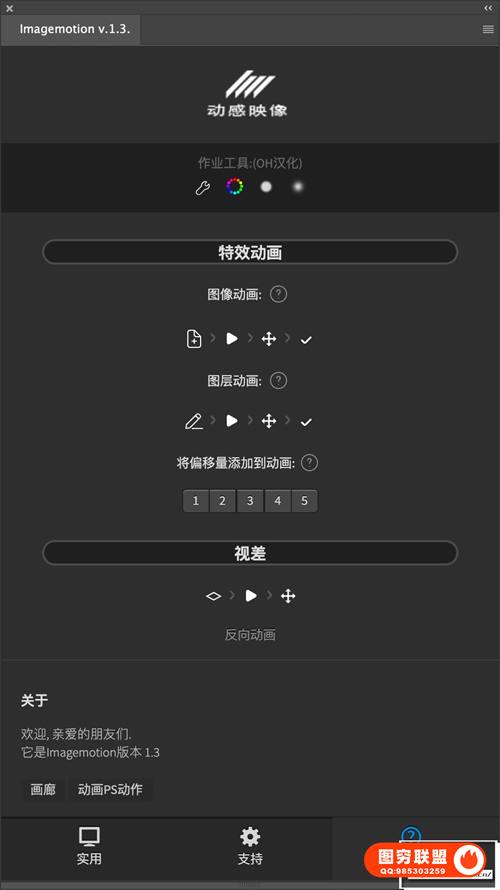This screenshot has height=890, width=500.
Task: Select the hard round brush dot icon
Action: 266,187
